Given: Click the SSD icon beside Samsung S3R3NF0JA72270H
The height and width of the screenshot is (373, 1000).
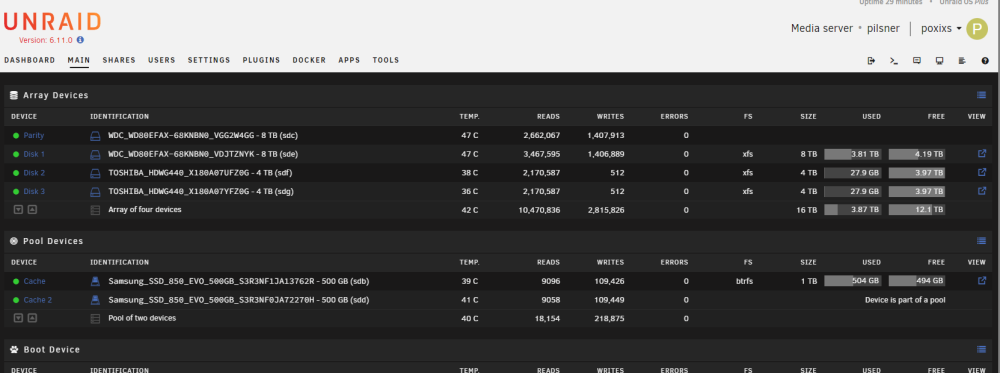Looking at the screenshot, I should coord(95,300).
